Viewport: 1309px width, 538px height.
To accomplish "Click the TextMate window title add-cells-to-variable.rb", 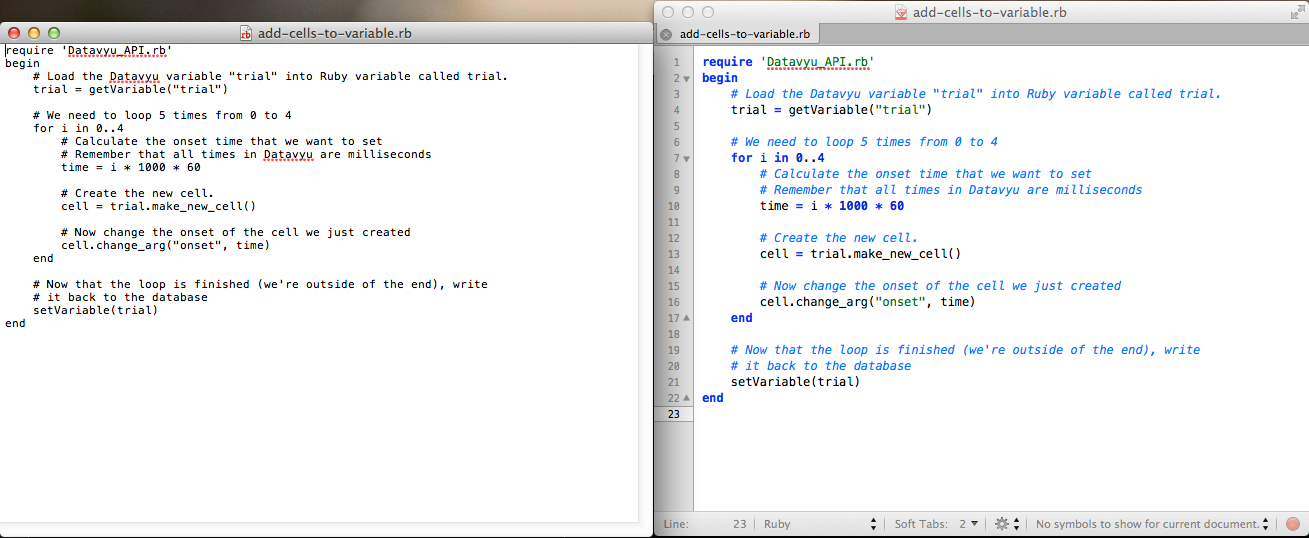I will pos(989,12).
